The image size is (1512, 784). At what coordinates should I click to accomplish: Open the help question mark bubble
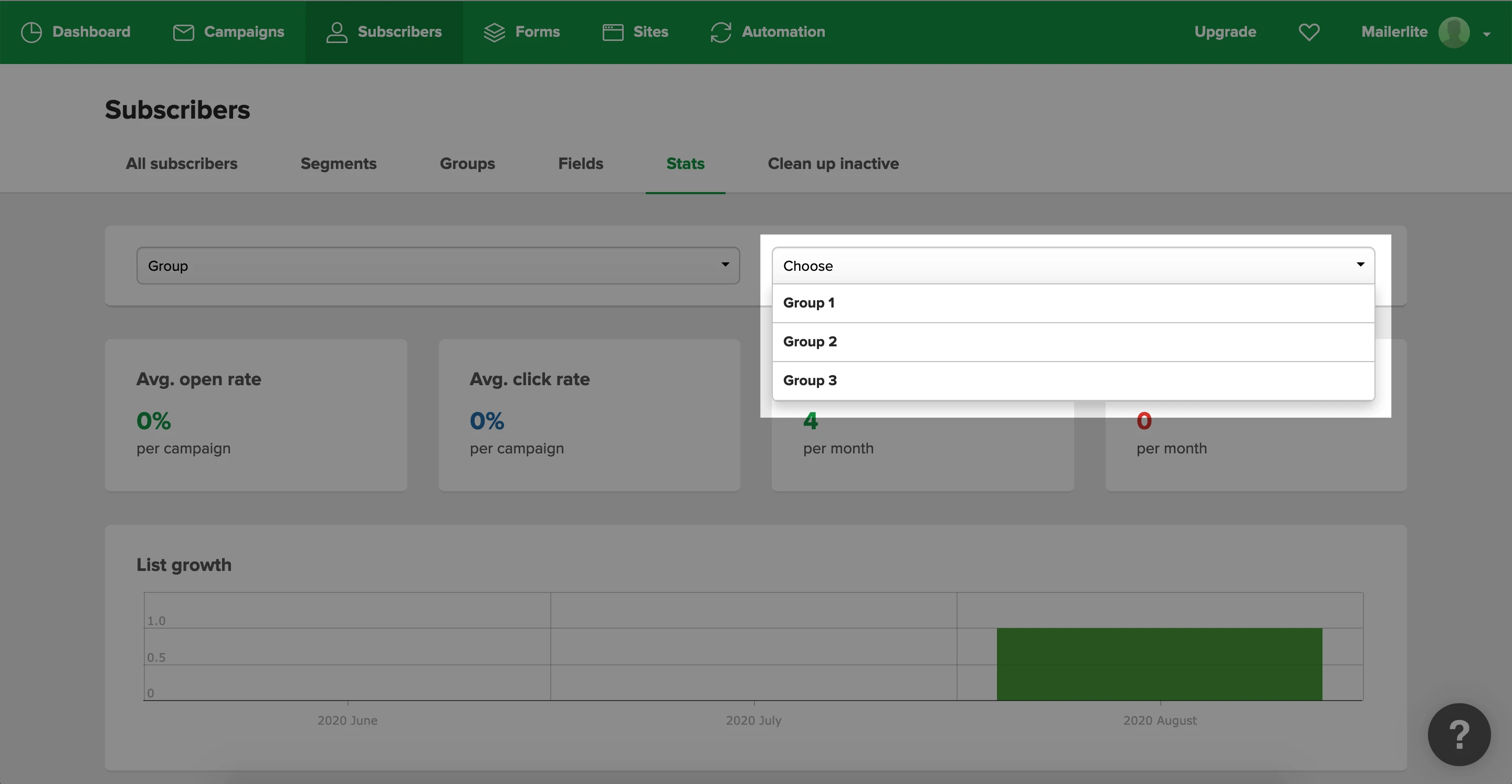1458,735
